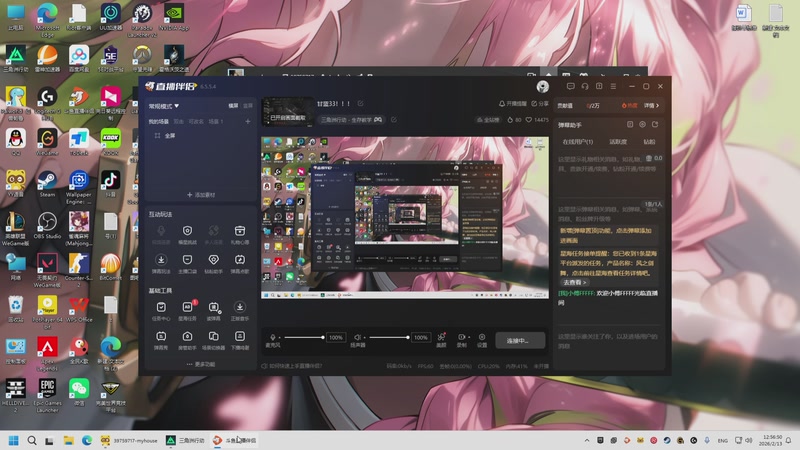Select the 场景 1 tab
The image size is (800, 450).
point(216,122)
